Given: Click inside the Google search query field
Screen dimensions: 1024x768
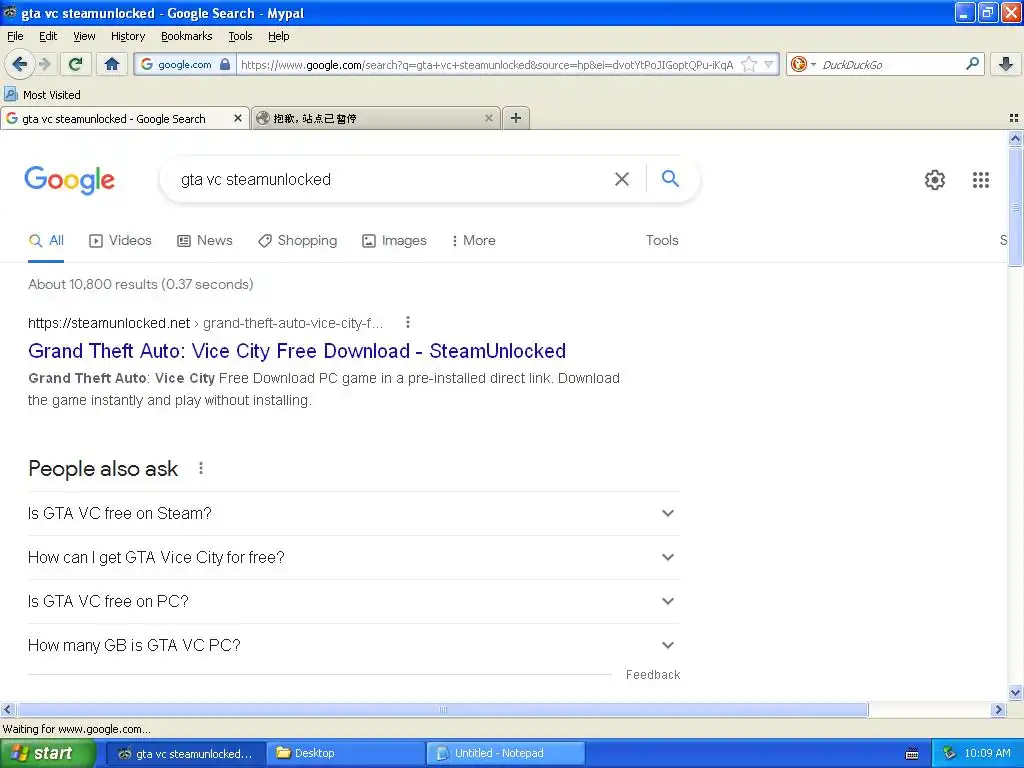Looking at the screenshot, I should click(x=392, y=179).
